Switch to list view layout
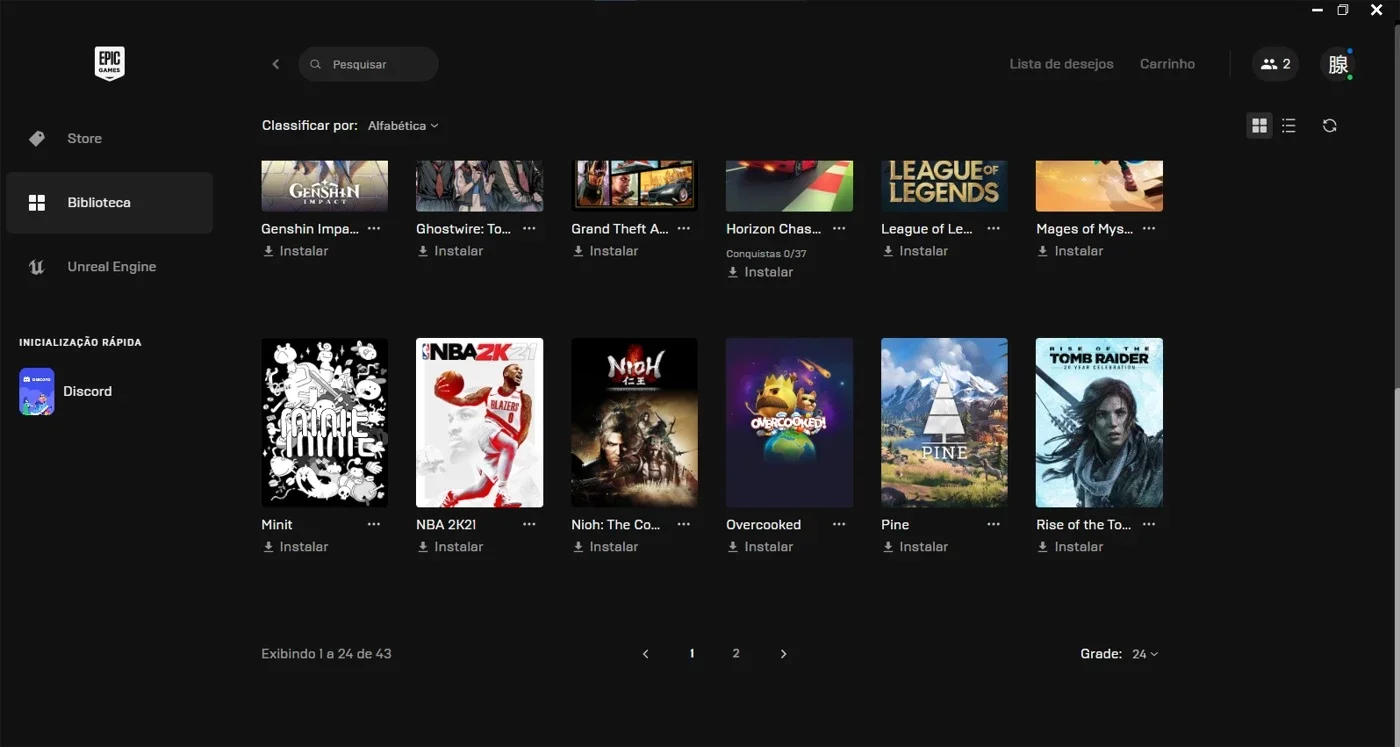Viewport: 1400px width, 747px height. point(1289,126)
